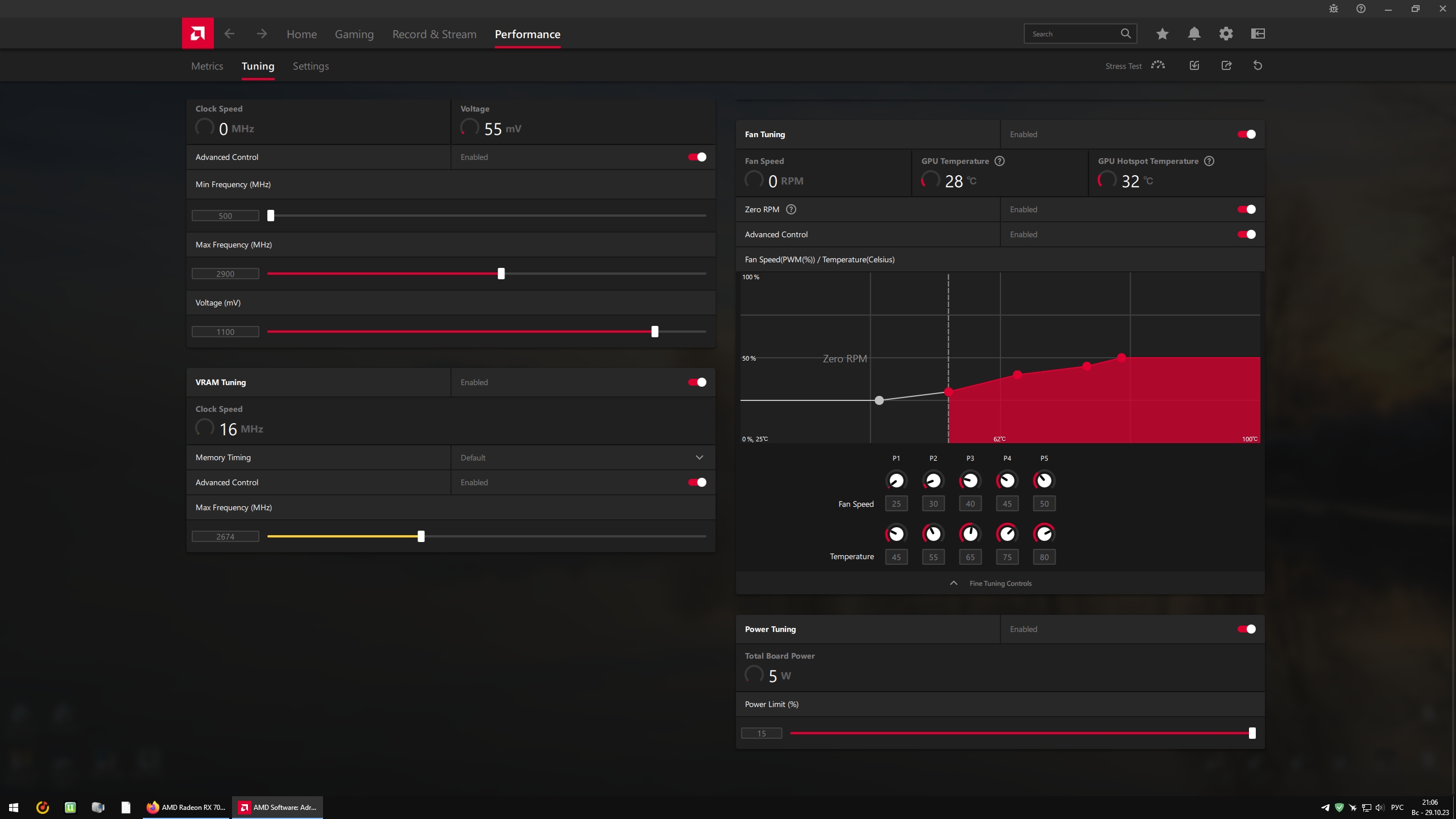
Task: Click the export profile icon
Action: 1226,65
